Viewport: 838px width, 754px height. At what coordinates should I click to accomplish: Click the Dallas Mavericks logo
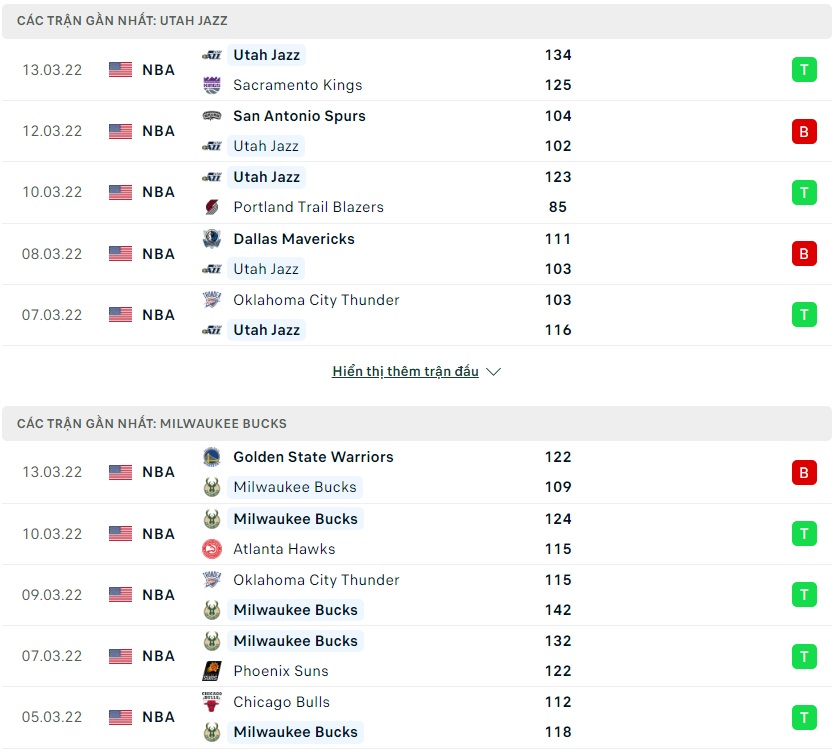(211, 239)
